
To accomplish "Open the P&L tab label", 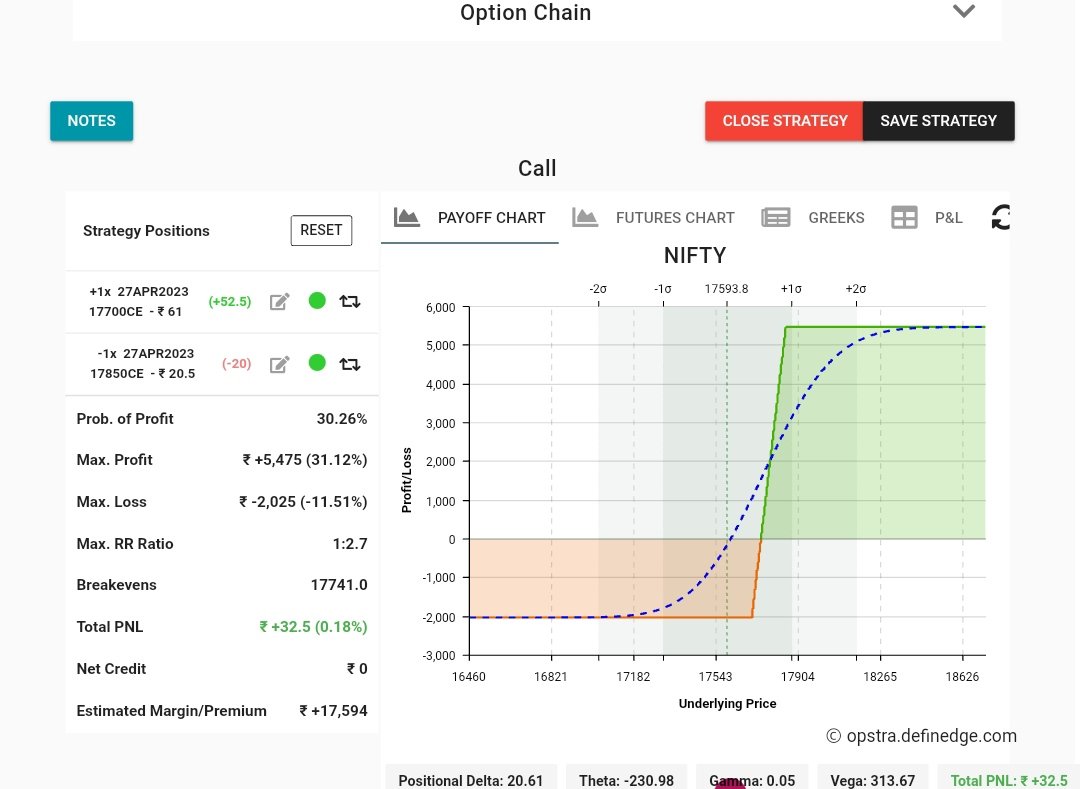I will [x=948, y=218].
